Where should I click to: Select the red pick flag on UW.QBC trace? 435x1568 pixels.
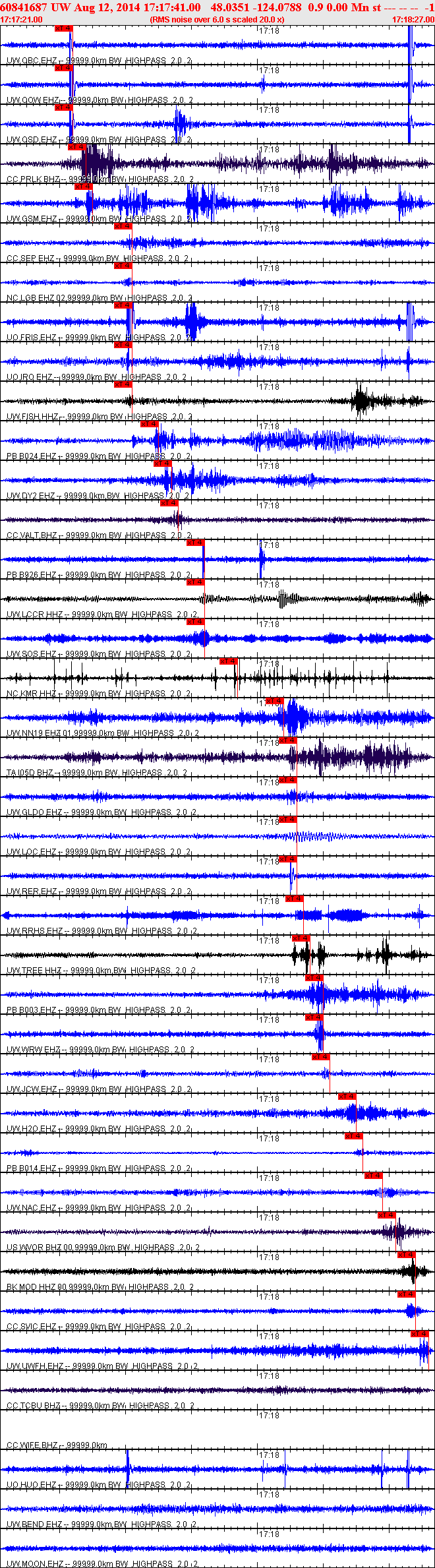pyautogui.click(x=64, y=28)
